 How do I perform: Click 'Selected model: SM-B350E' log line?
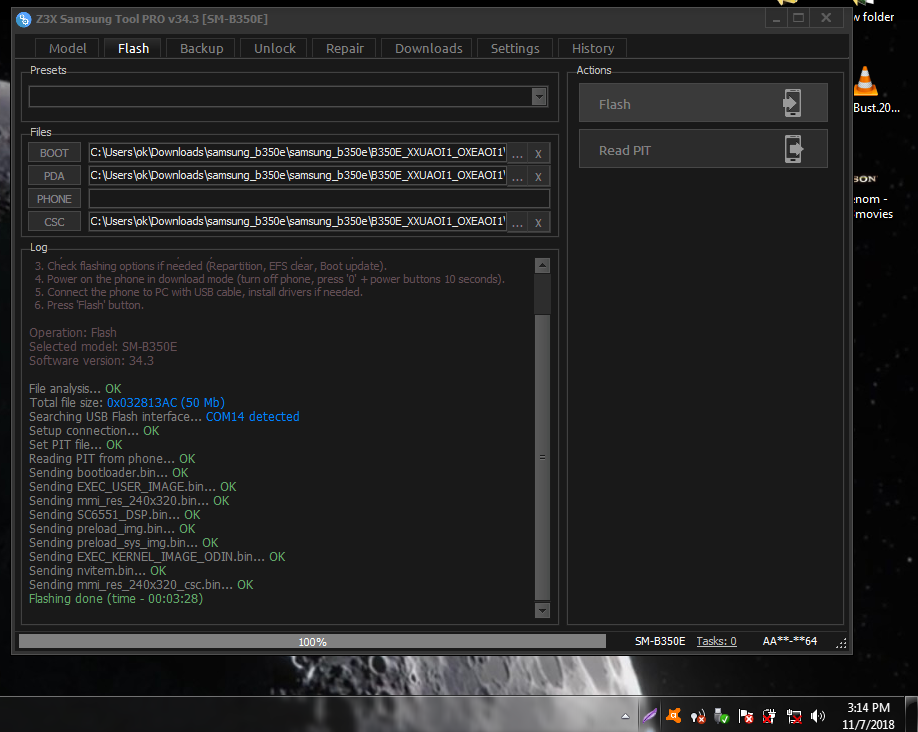(x=103, y=347)
